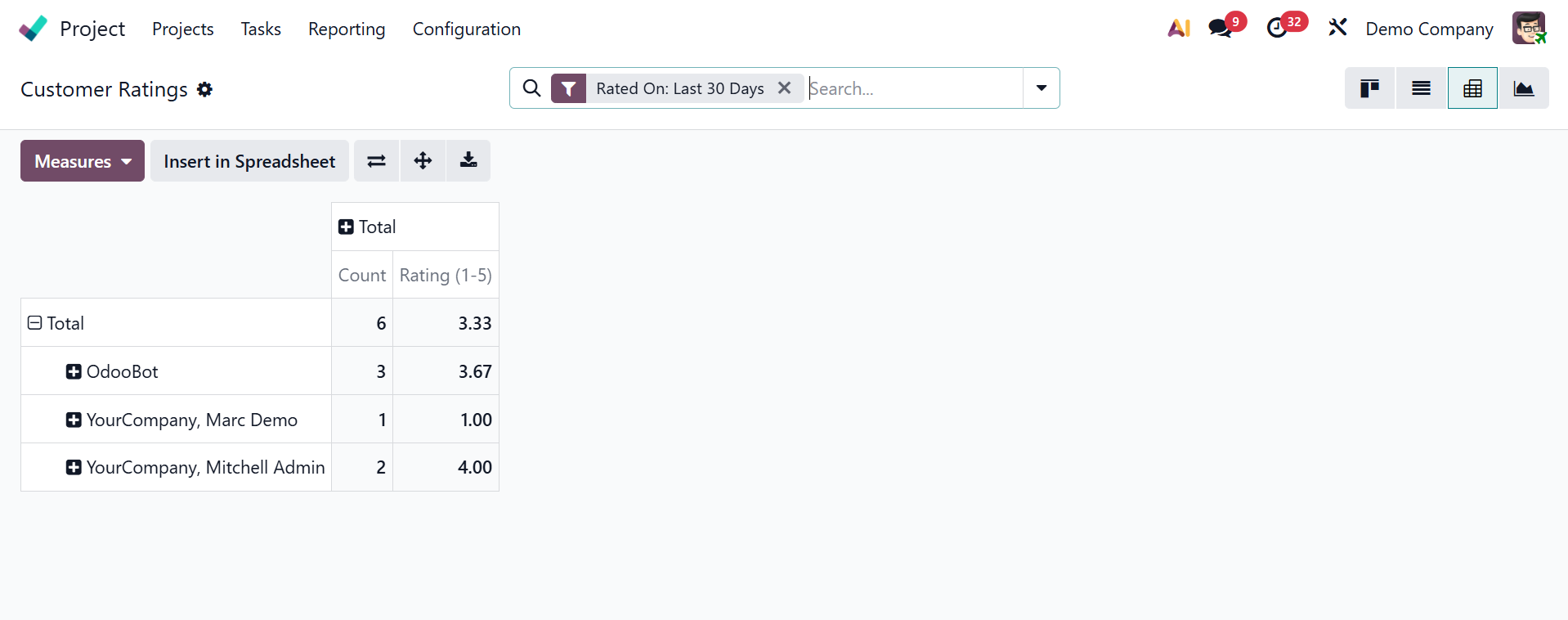1568x620 pixels.
Task: Switch to graph view
Action: click(x=1523, y=88)
